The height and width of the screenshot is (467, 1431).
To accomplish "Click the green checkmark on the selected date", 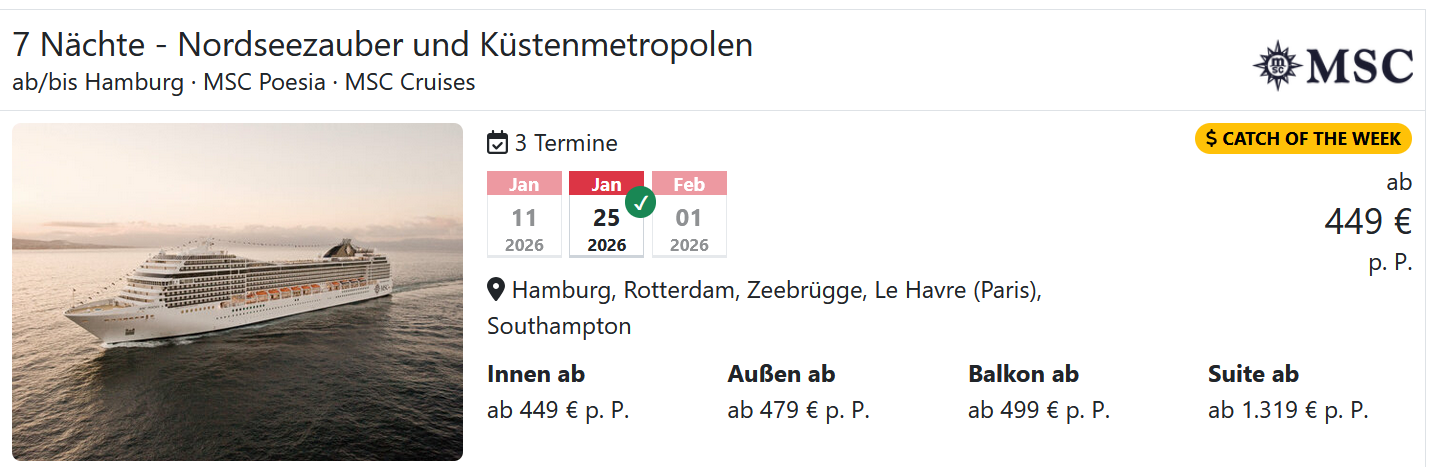I will coord(640,202).
